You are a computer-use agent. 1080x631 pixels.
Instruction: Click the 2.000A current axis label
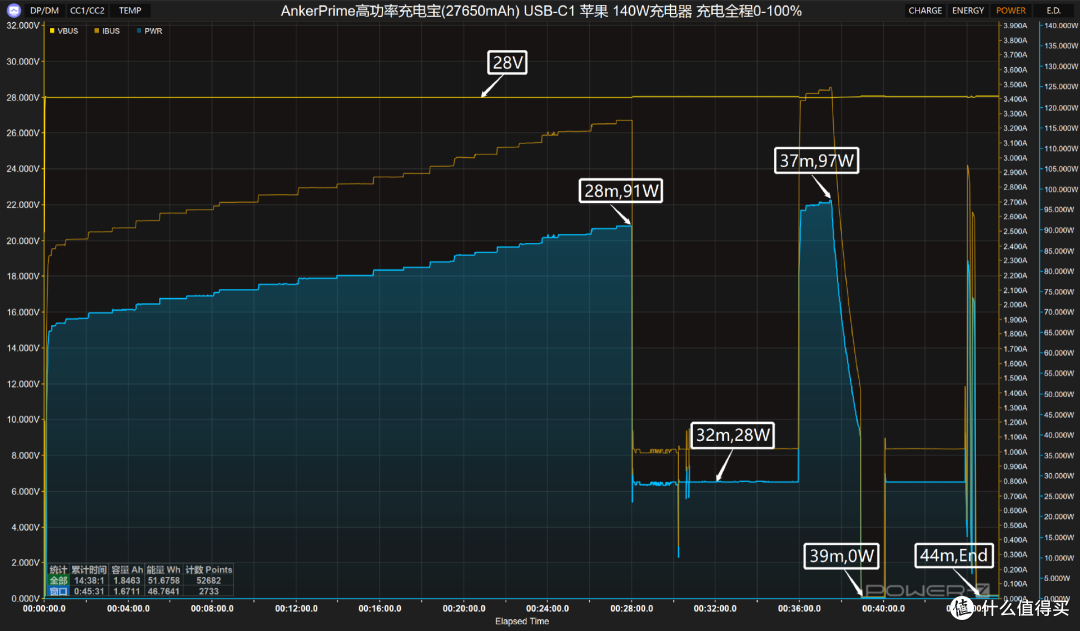point(1015,305)
